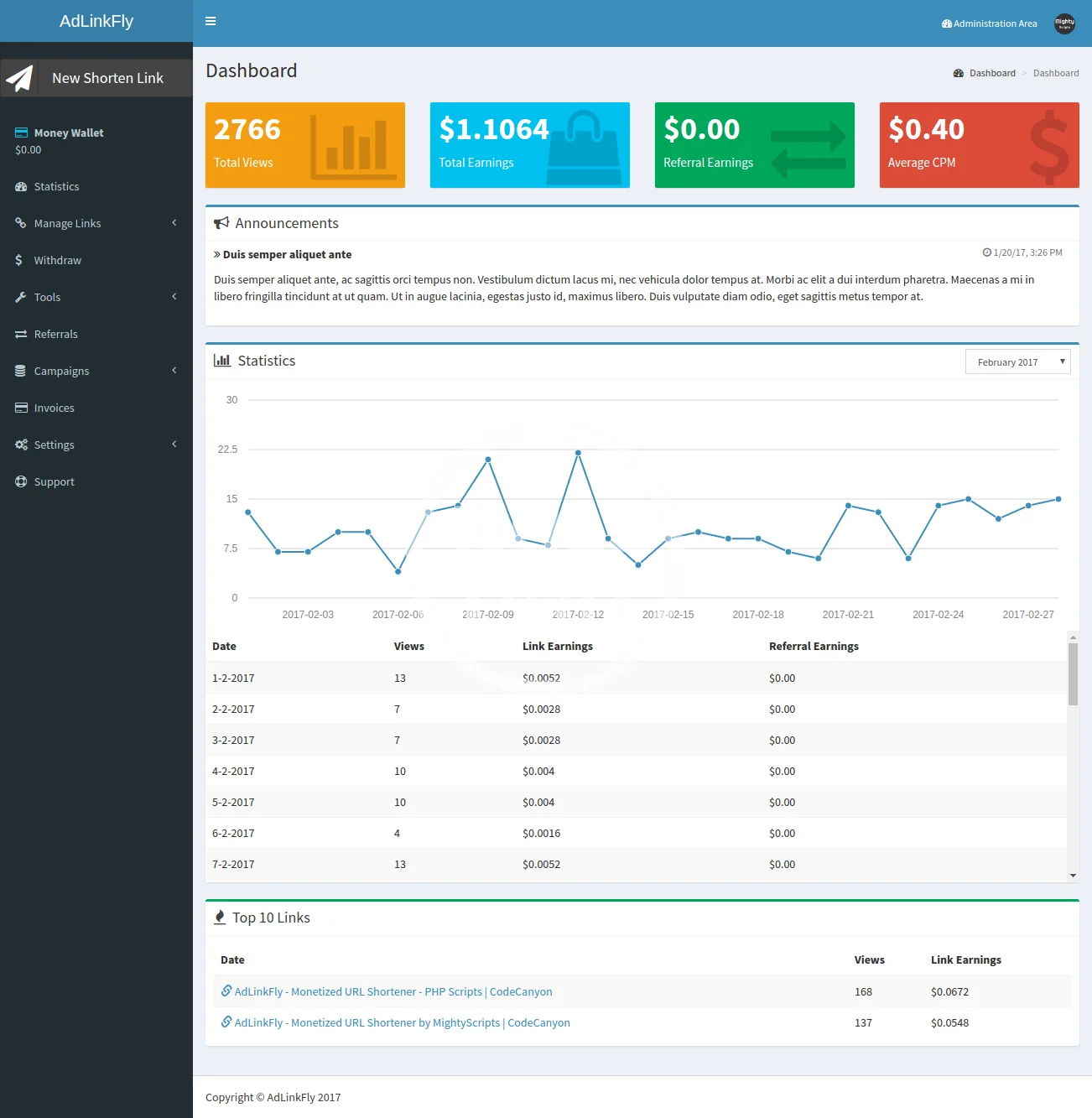Click the paper plane New Shorten Link icon
1092x1118 pixels.
[19, 78]
